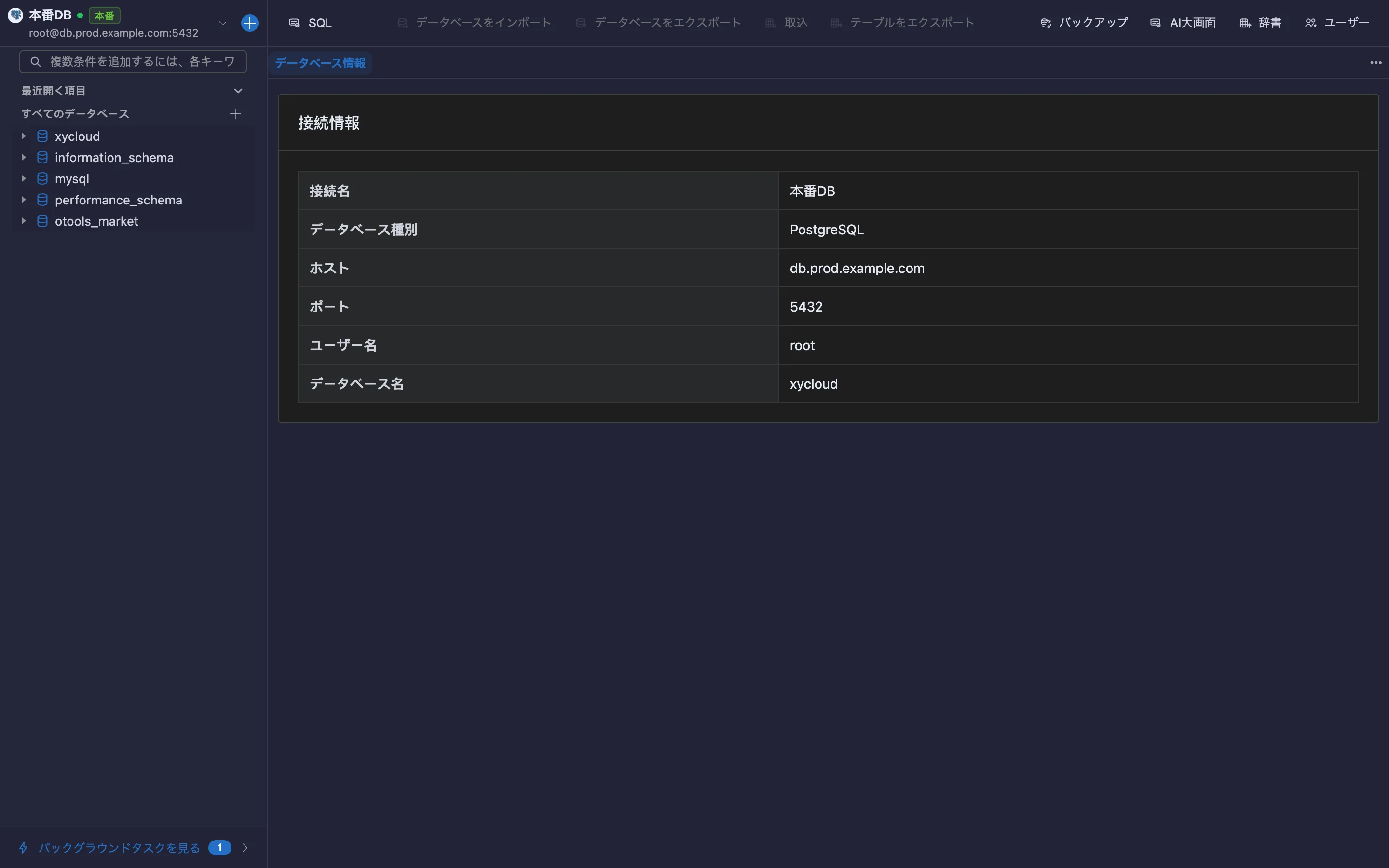Click テーブルをエクスポート in toolbar
The height and width of the screenshot is (868, 1389).
[902, 23]
